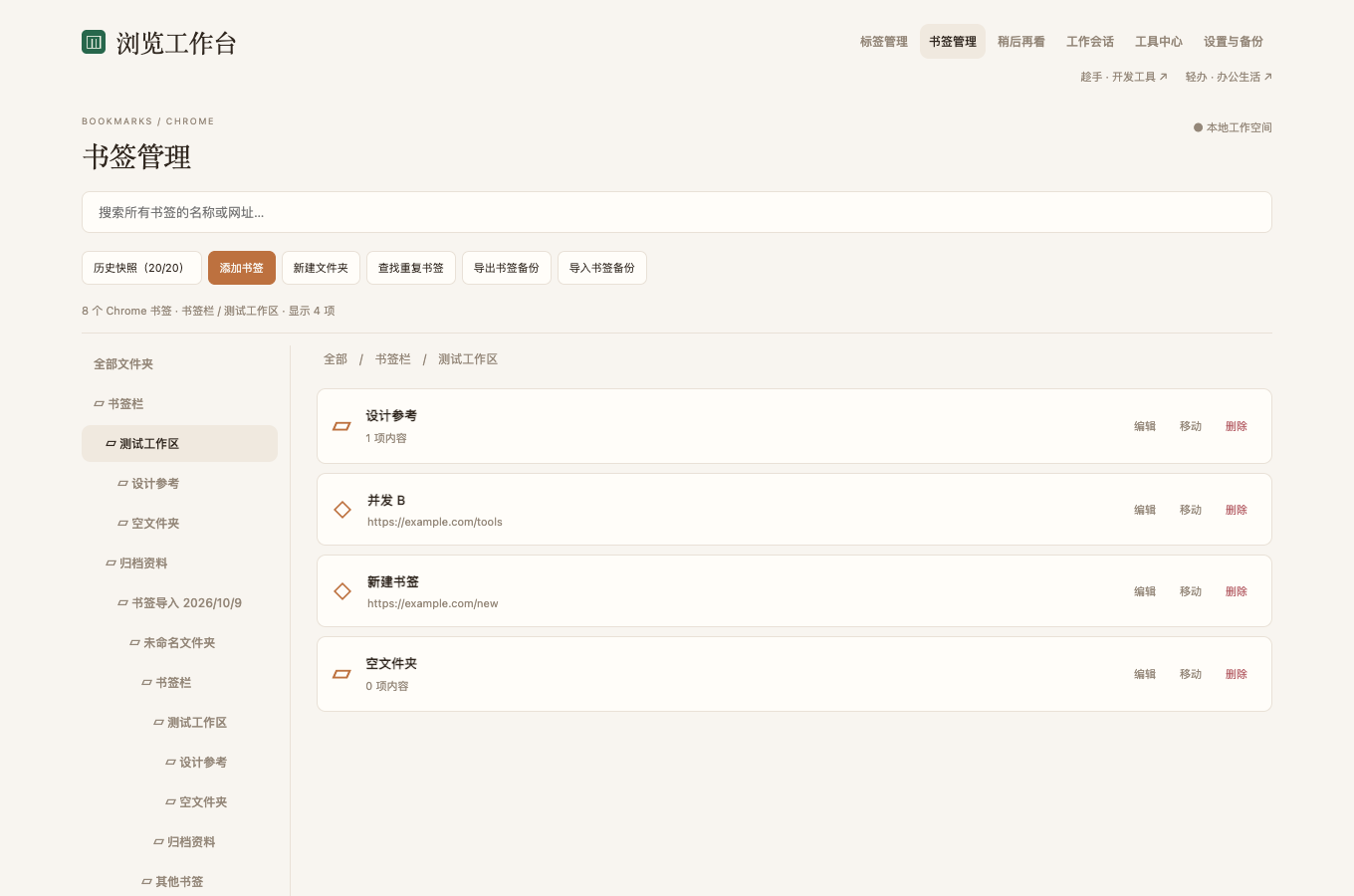This screenshot has height=896, width=1354.
Task: Click the diamond bookmark icon beside 并发 B
Action: click(x=342, y=510)
